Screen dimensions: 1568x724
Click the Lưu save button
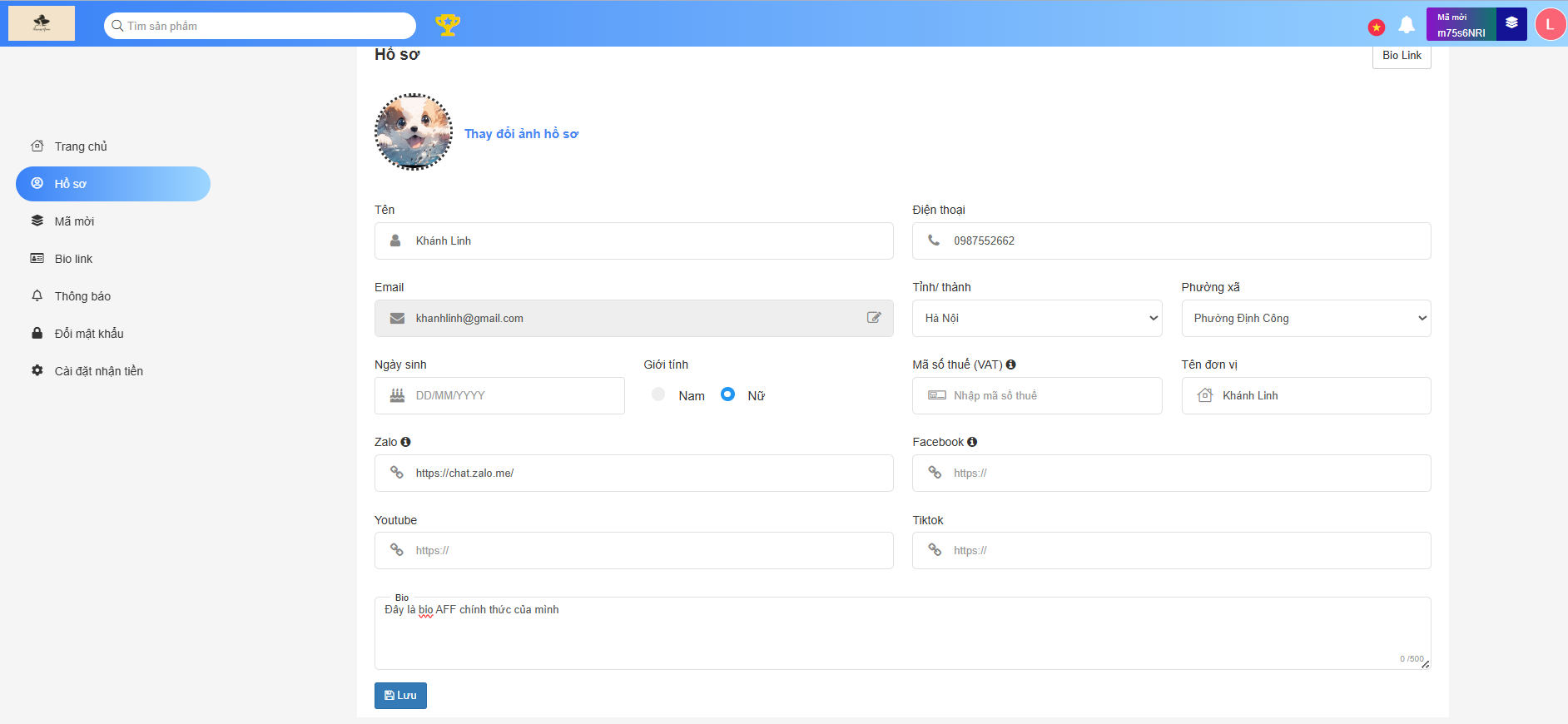pyautogui.click(x=400, y=696)
